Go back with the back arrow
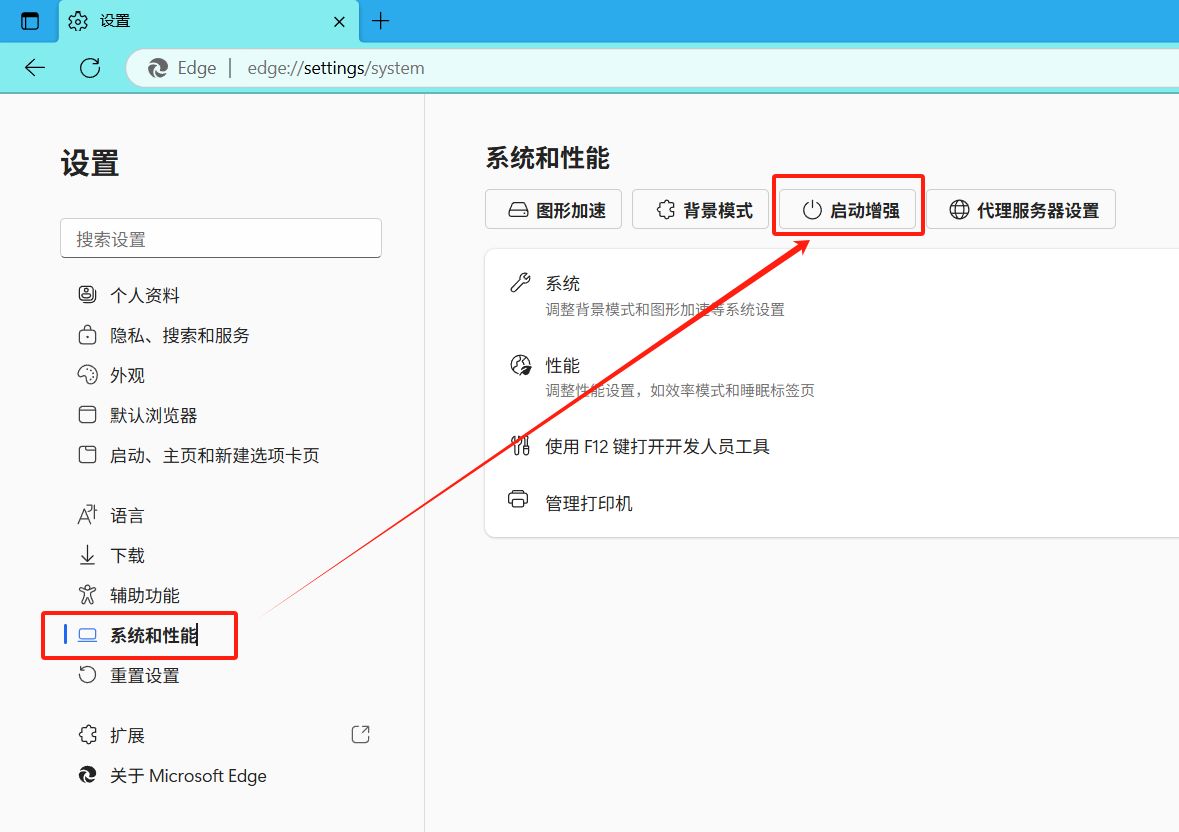 [x=35, y=68]
